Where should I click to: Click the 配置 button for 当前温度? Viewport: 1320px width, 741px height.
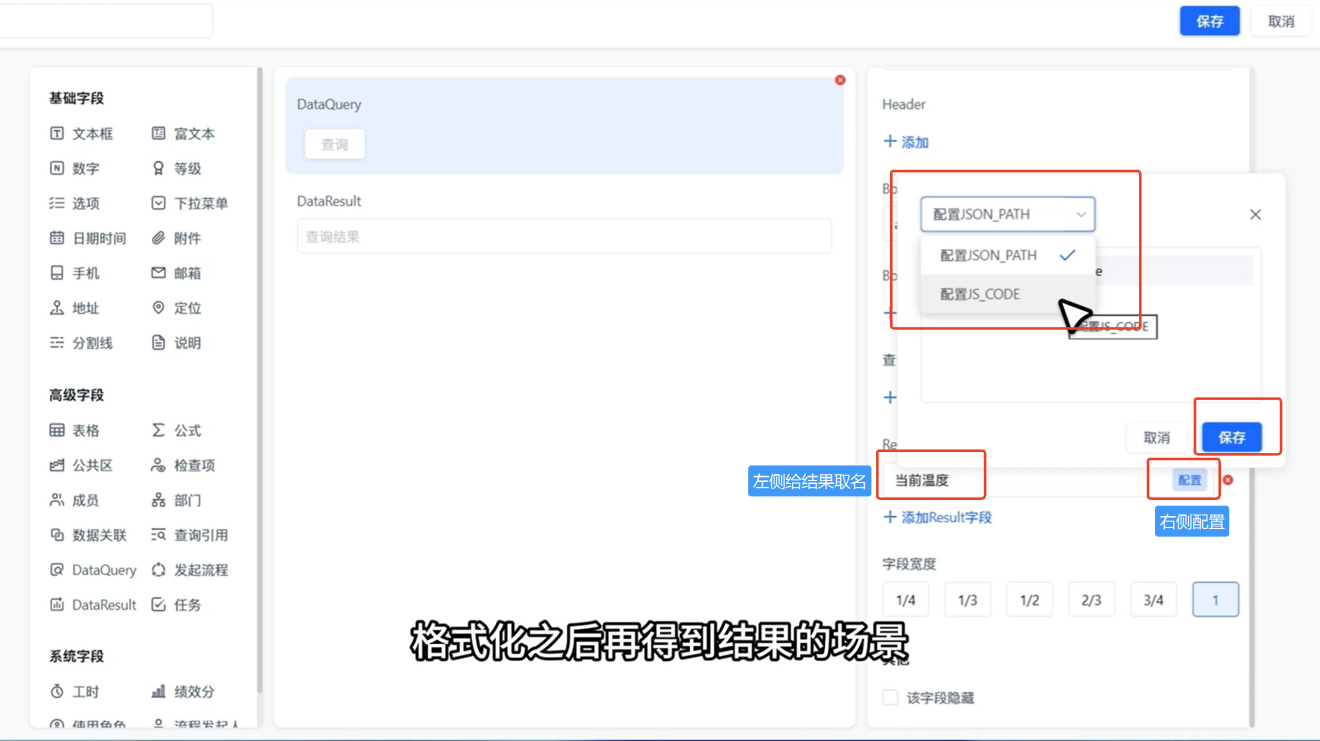(1190, 480)
